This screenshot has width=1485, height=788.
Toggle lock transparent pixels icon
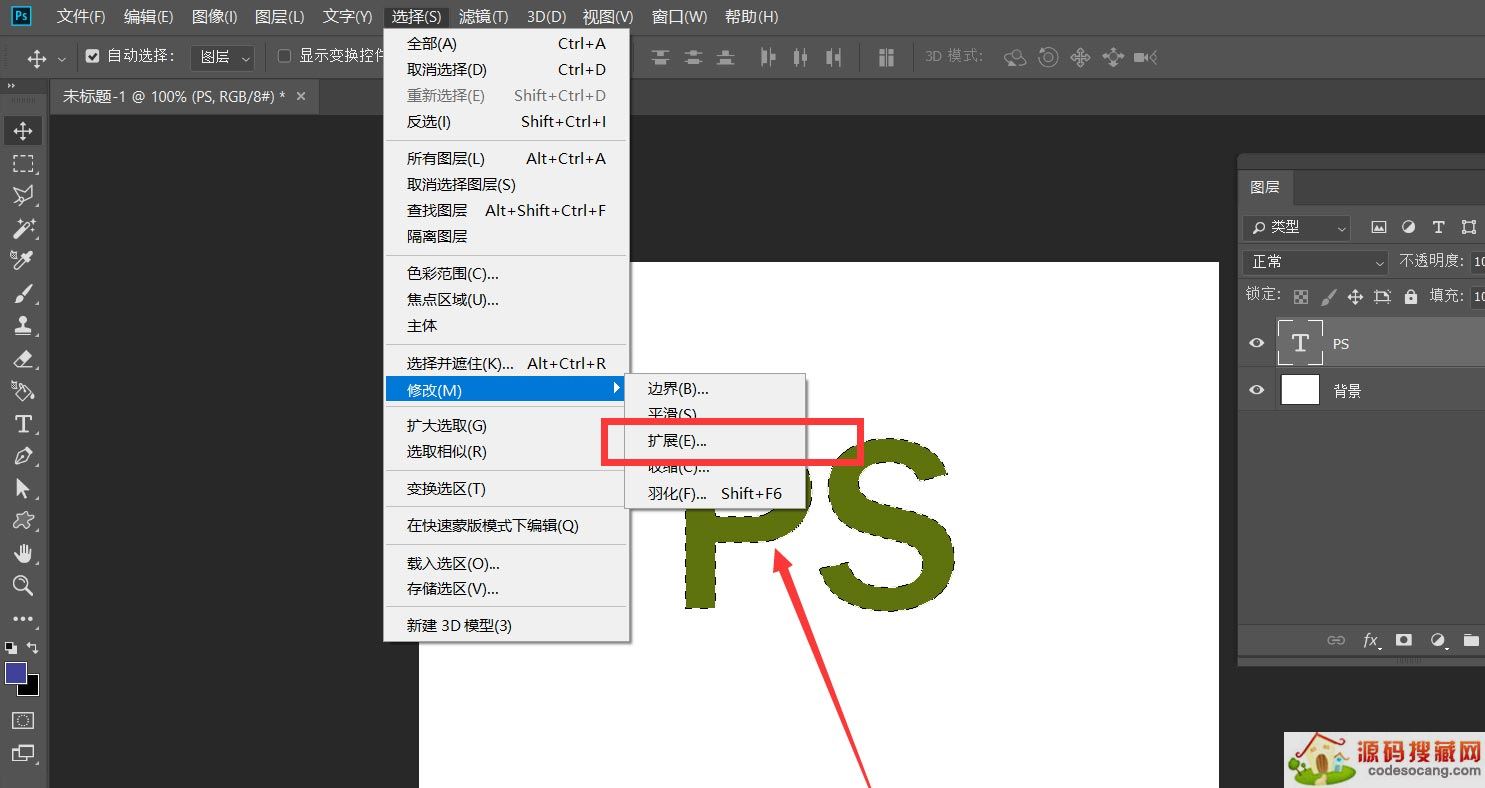coord(1301,296)
